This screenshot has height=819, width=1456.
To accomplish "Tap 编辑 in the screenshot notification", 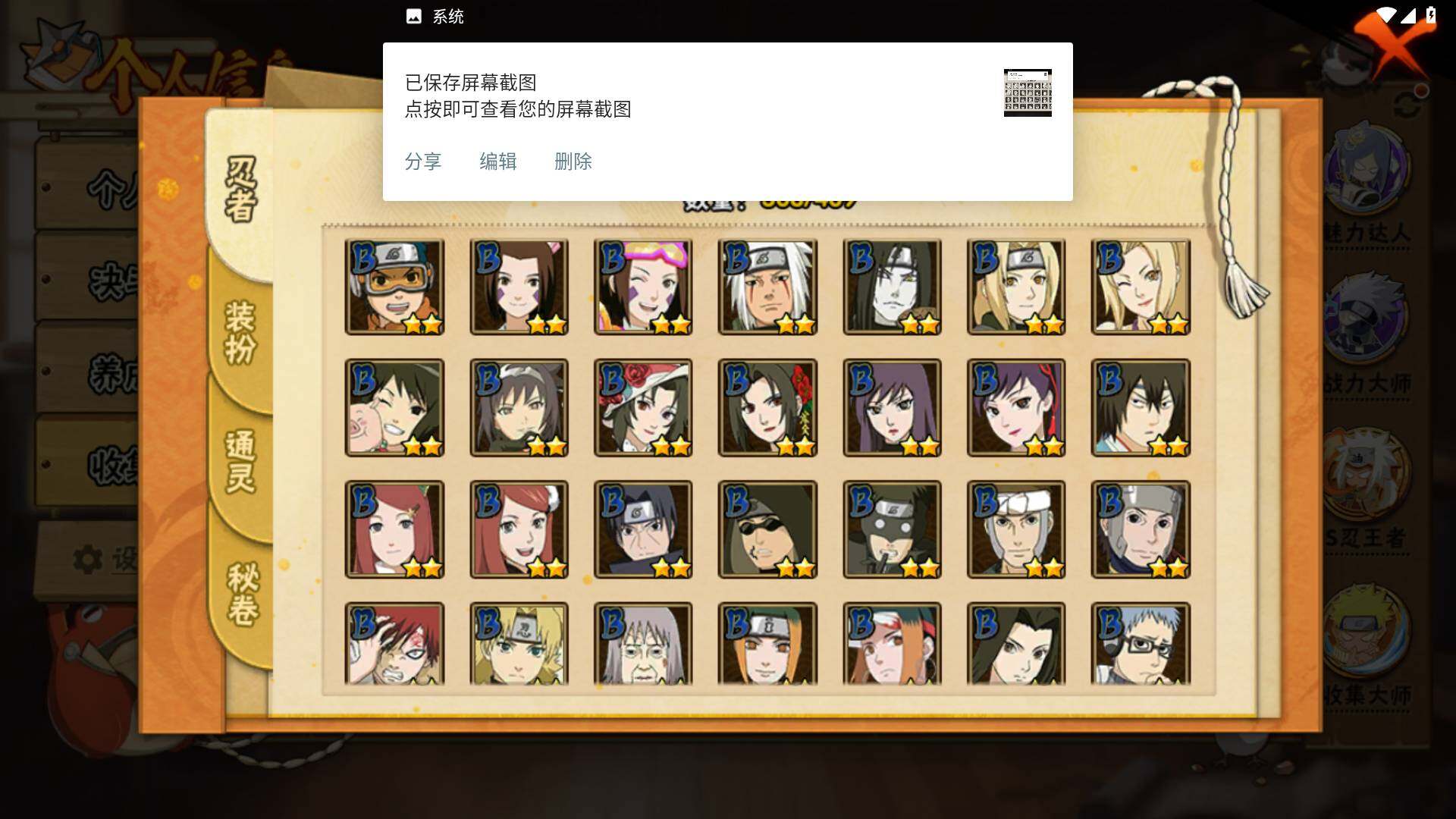I will [498, 162].
